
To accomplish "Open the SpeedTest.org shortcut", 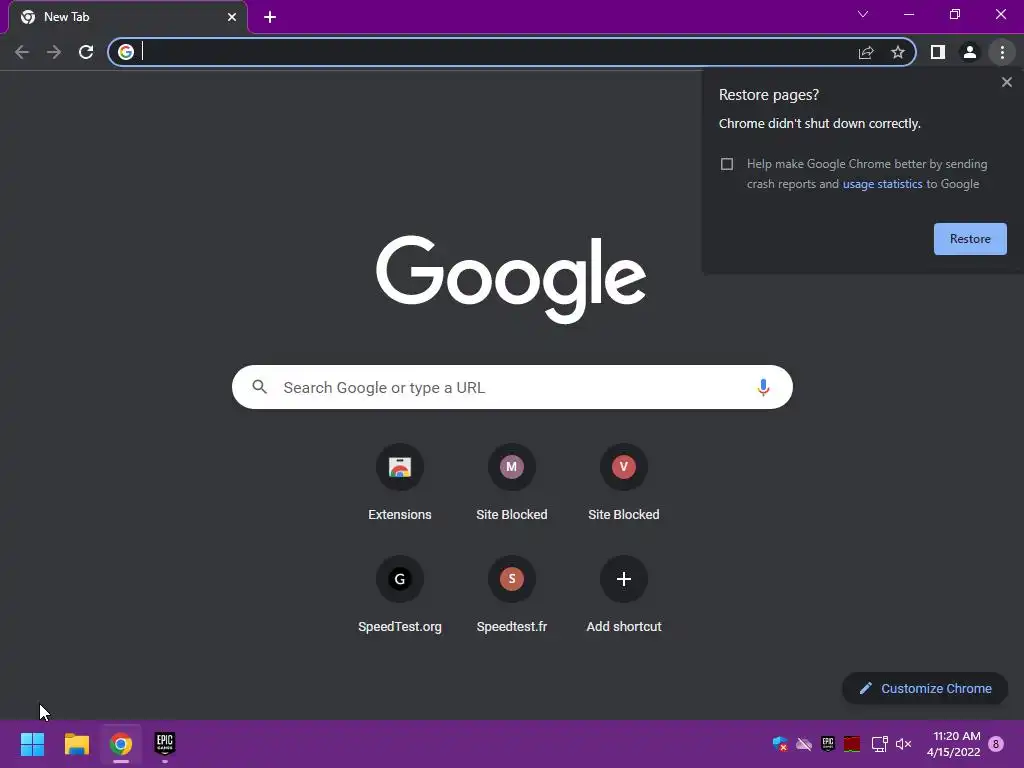I will point(400,595).
